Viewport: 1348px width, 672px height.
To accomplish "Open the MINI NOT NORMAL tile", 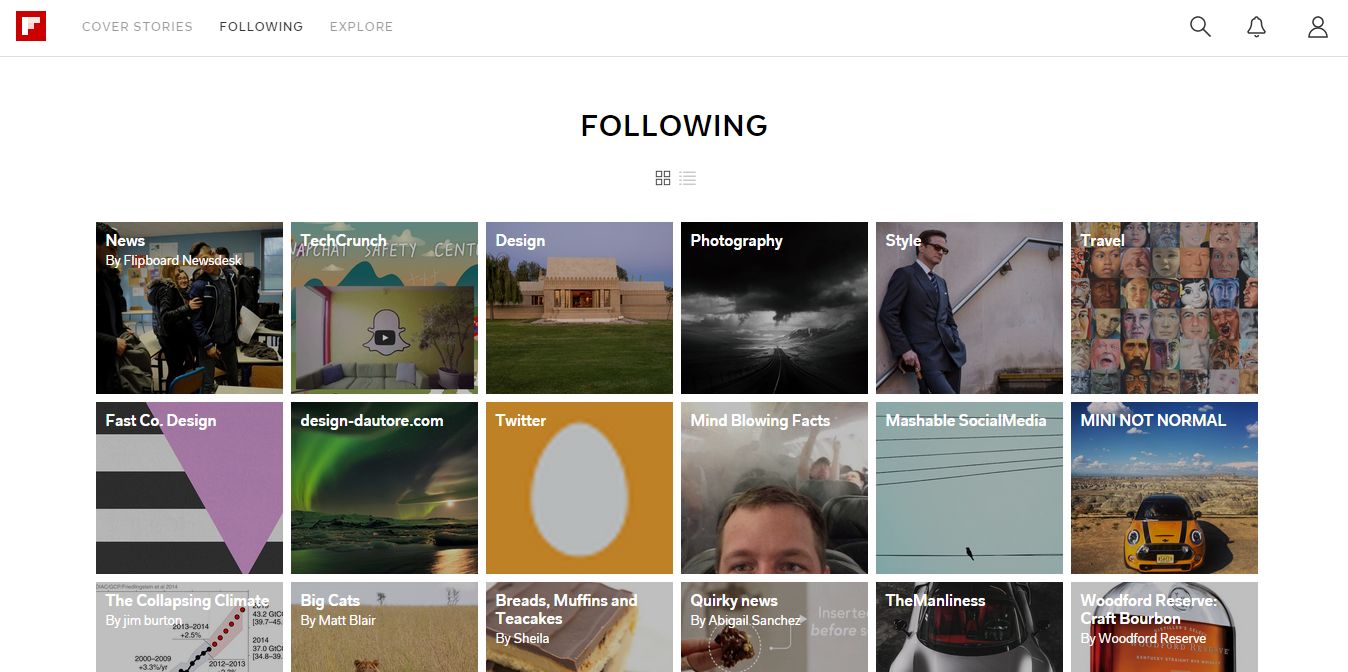I will [x=1164, y=488].
